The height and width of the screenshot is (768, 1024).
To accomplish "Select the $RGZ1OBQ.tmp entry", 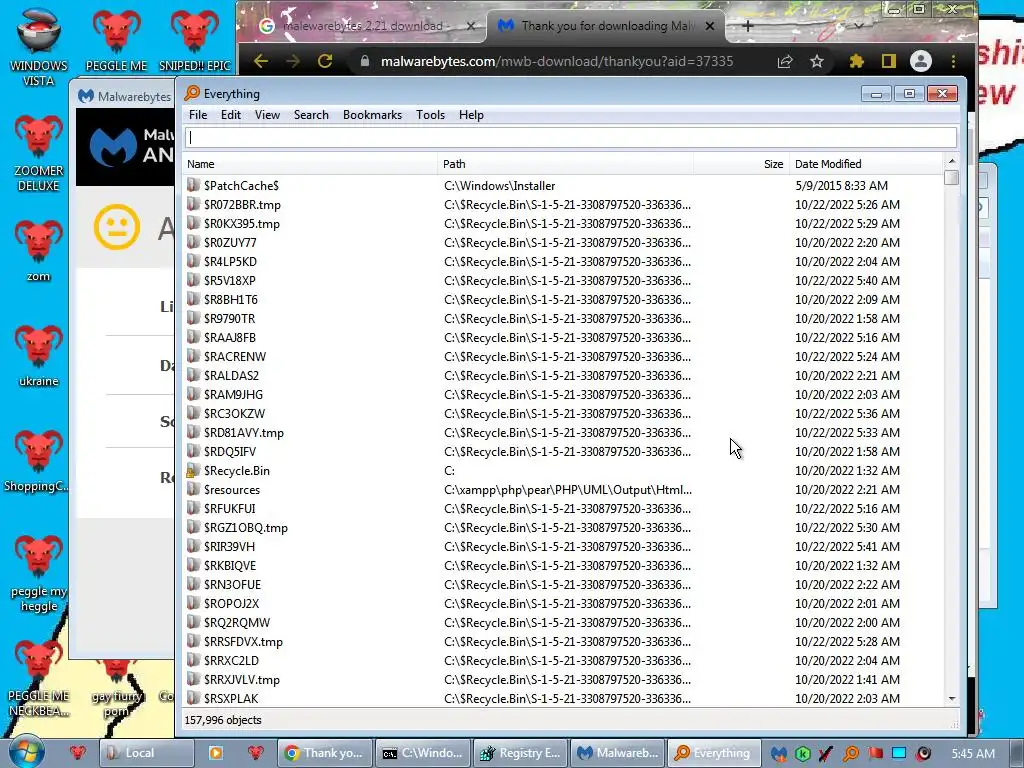I will [563, 527].
